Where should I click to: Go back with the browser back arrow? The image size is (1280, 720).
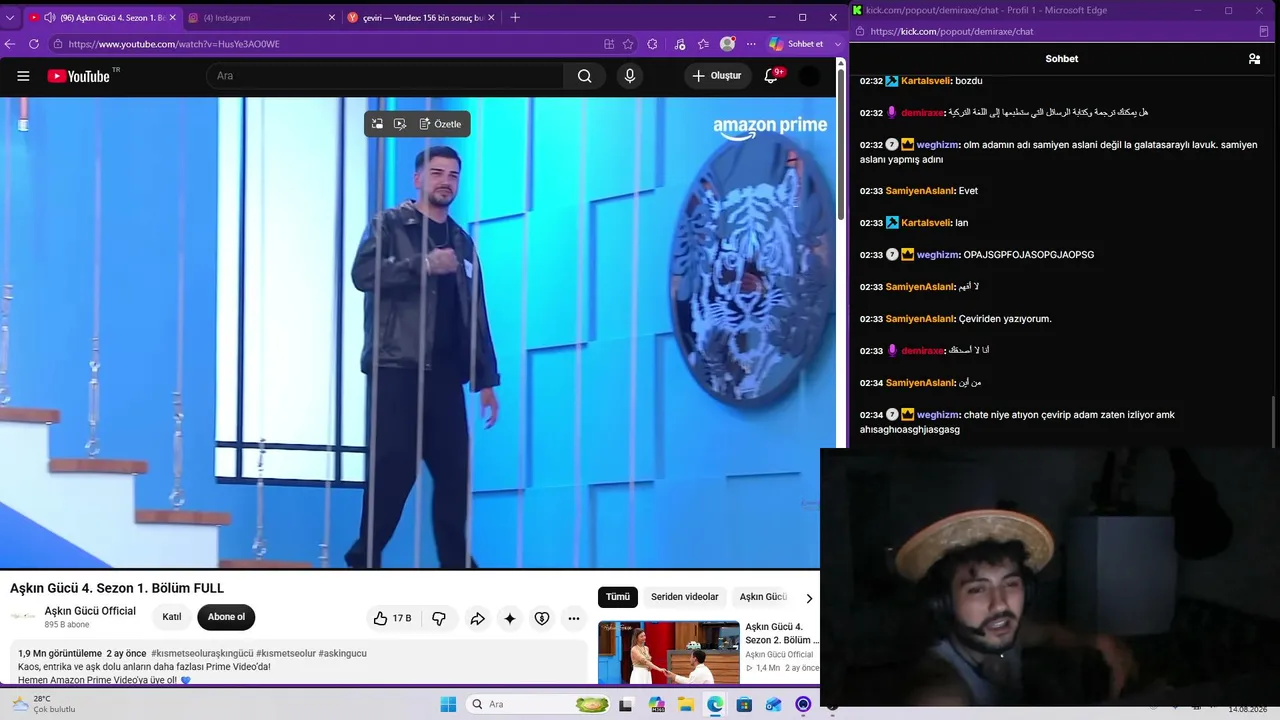point(10,44)
